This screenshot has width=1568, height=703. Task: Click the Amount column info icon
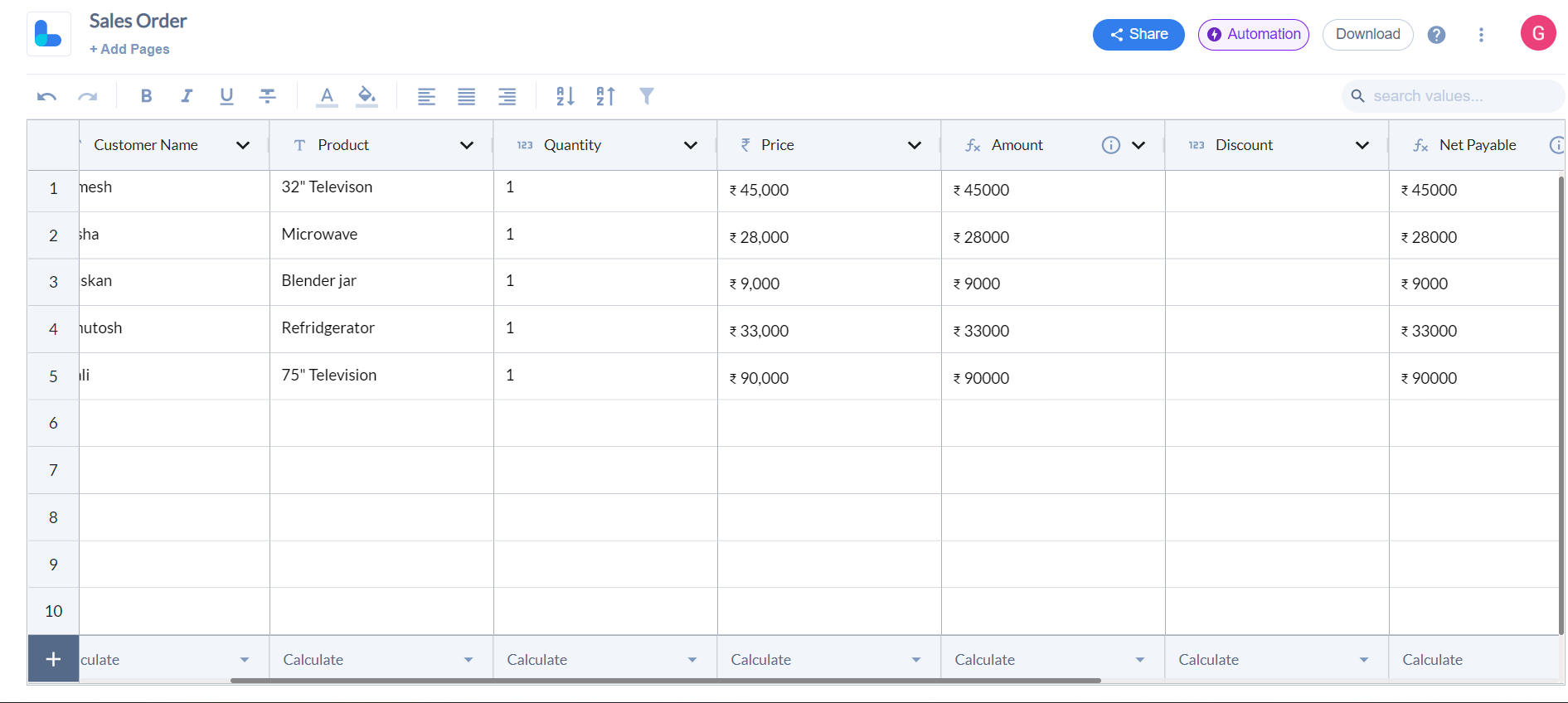tap(1111, 145)
